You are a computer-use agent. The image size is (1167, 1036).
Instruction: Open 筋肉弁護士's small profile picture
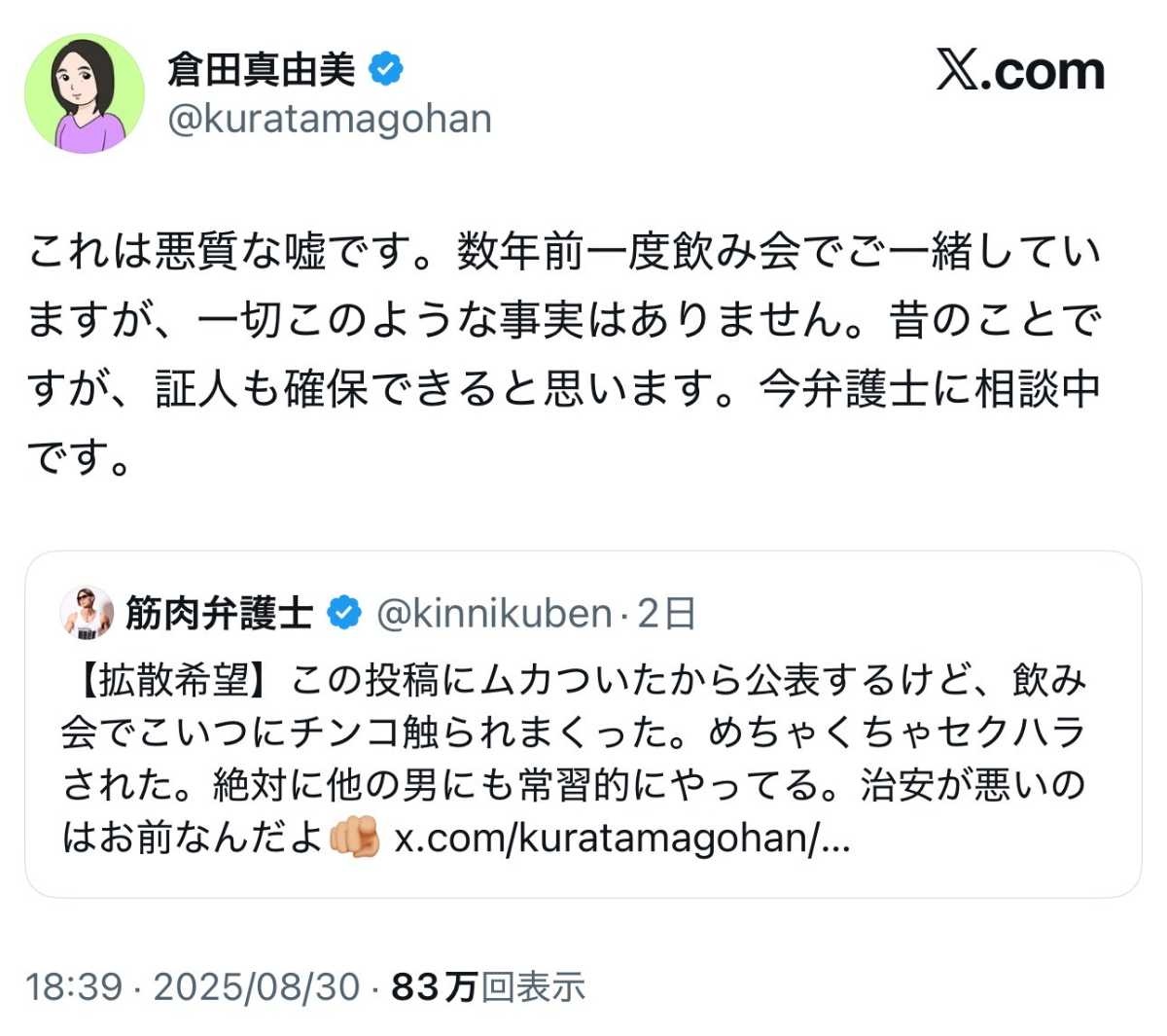pos(87,613)
